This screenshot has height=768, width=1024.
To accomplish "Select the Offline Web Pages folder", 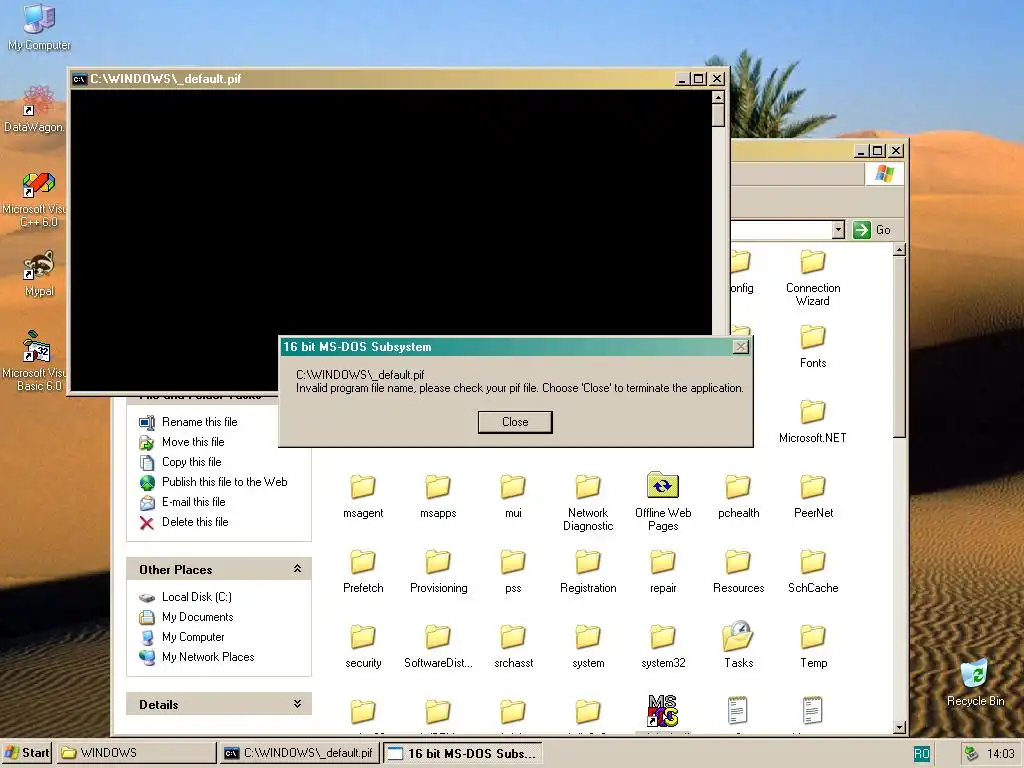I will 663,502.
